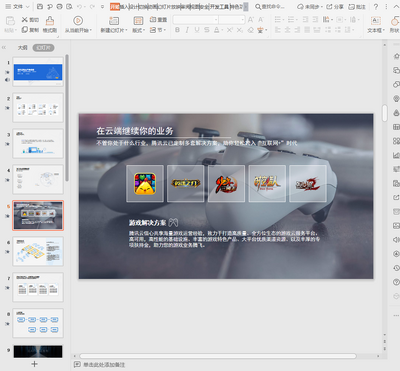Click the New Slide (新建幻灯片) icon
Image resolution: width=400 pixels, height=371 pixels.
tap(114, 21)
